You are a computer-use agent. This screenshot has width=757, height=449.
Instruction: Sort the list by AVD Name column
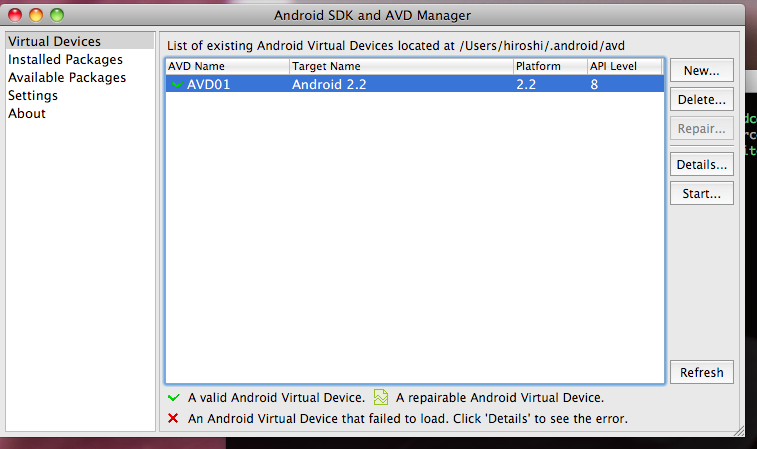click(227, 66)
